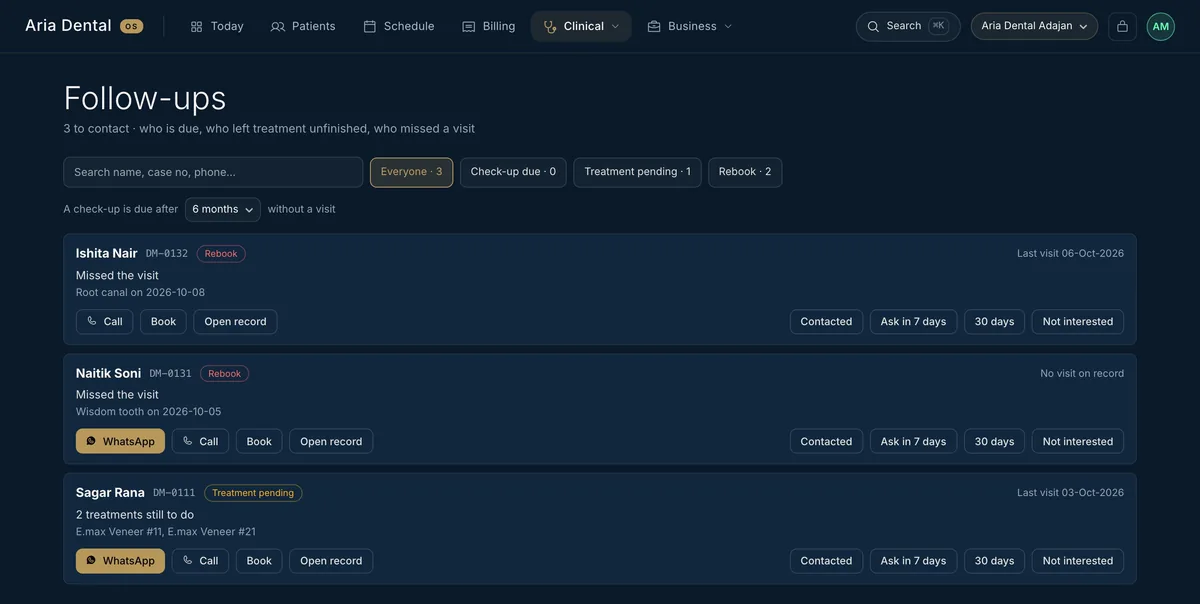Switch clinic via Aria Dental Adajan dropdown

[x=1034, y=26]
